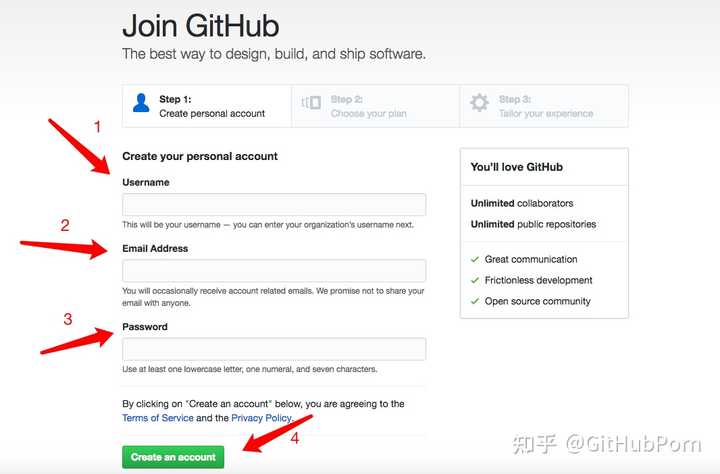Select the Step 2 Choose your plan tab
This screenshot has height=474, width=720.
pyautogui.click(x=376, y=106)
